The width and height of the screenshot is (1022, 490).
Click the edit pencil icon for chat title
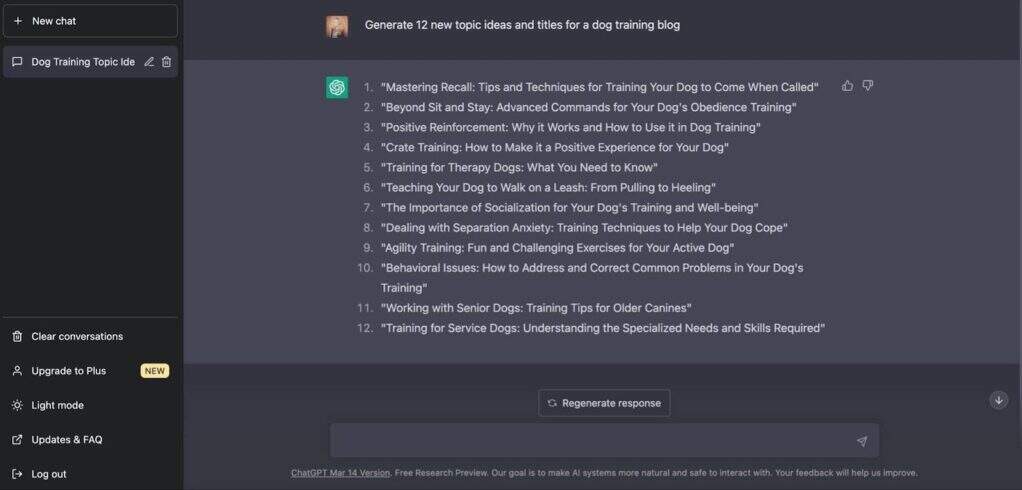pyautogui.click(x=149, y=62)
